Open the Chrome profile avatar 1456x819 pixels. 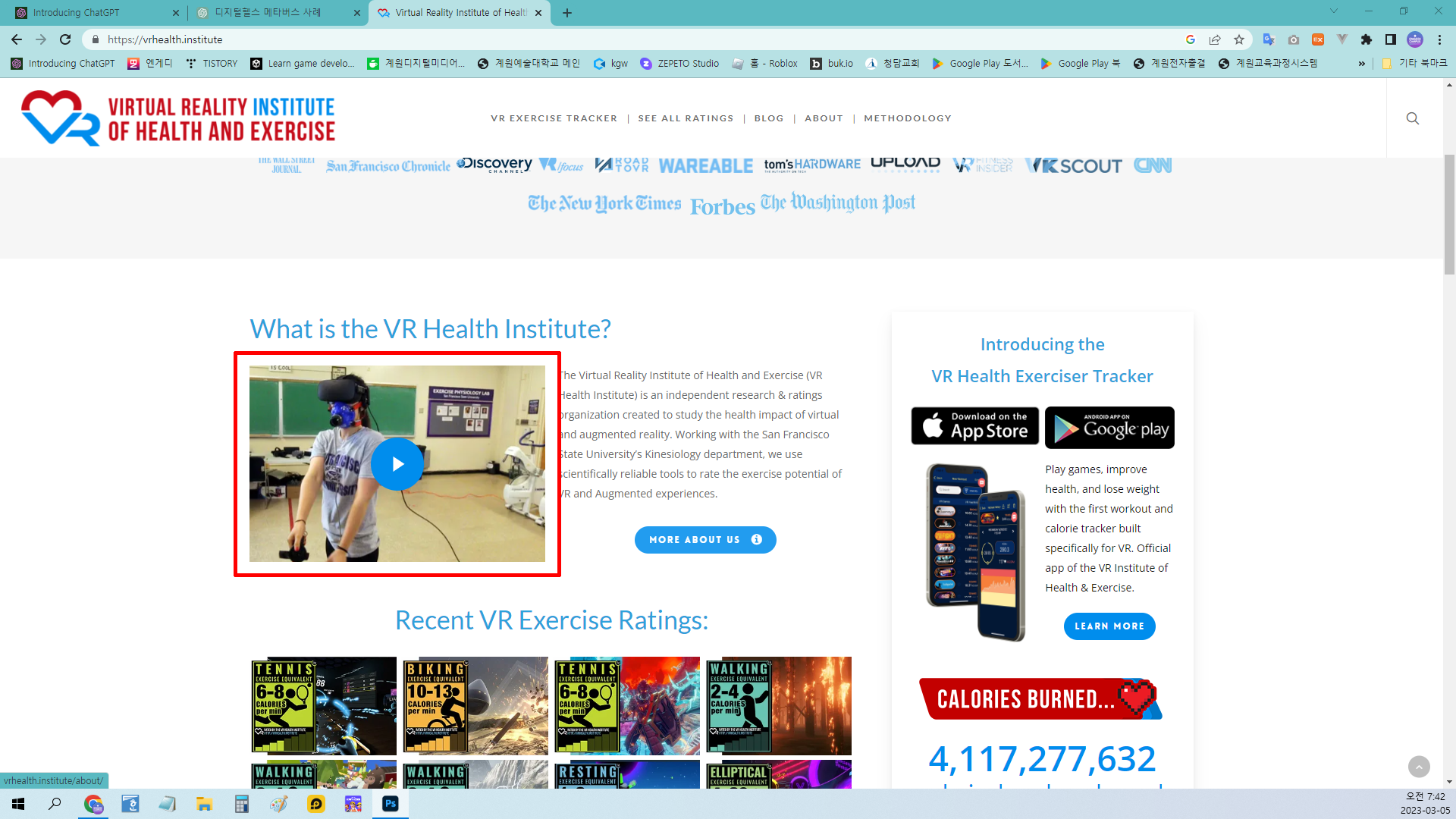[1415, 39]
